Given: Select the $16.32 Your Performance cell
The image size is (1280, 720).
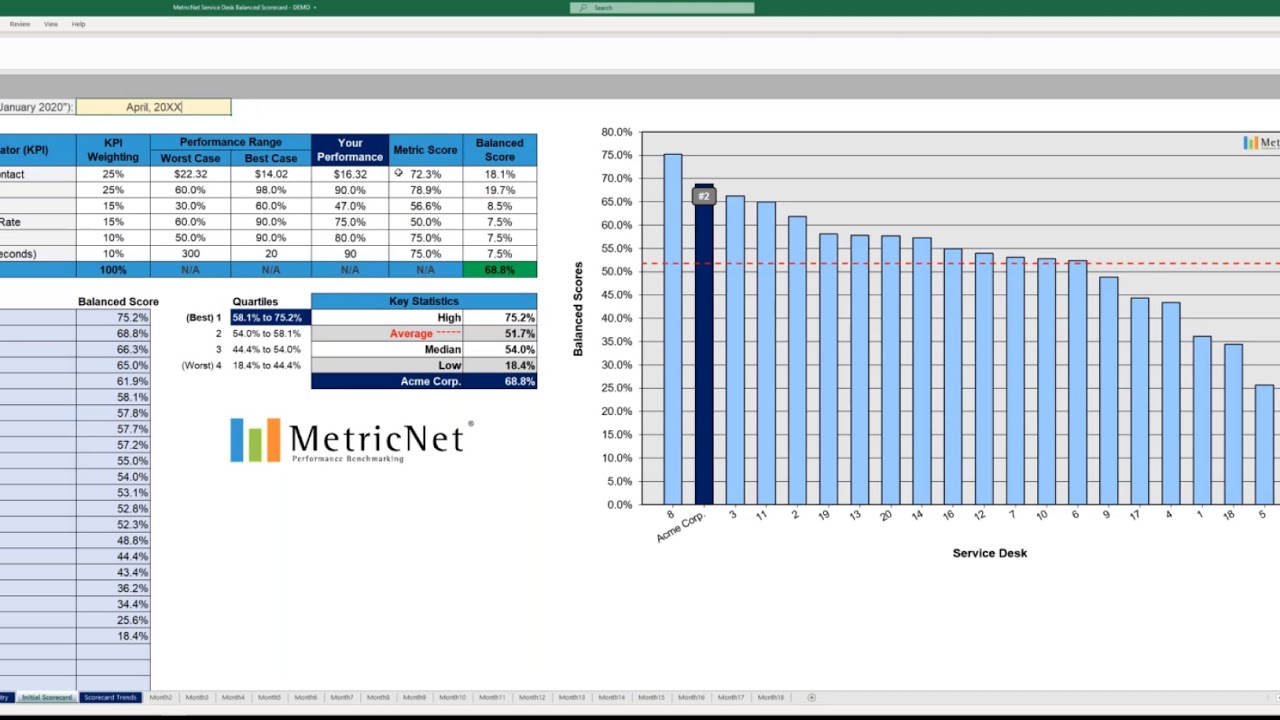Looking at the screenshot, I should click(350, 174).
